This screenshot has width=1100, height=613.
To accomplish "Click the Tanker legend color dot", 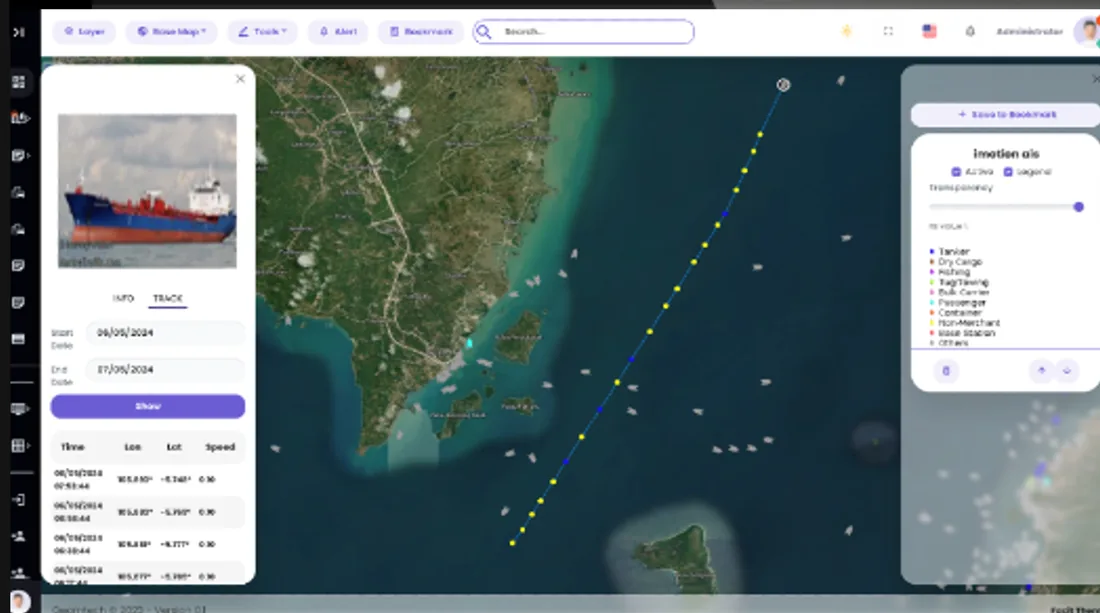I will (932, 251).
